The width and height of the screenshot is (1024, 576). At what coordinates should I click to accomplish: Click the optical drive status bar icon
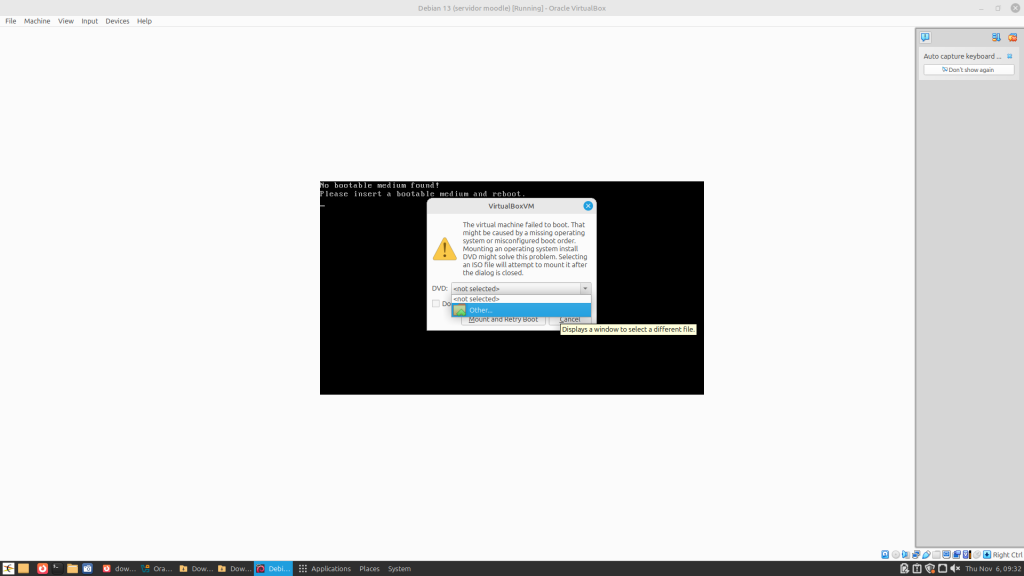coord(895,554)
